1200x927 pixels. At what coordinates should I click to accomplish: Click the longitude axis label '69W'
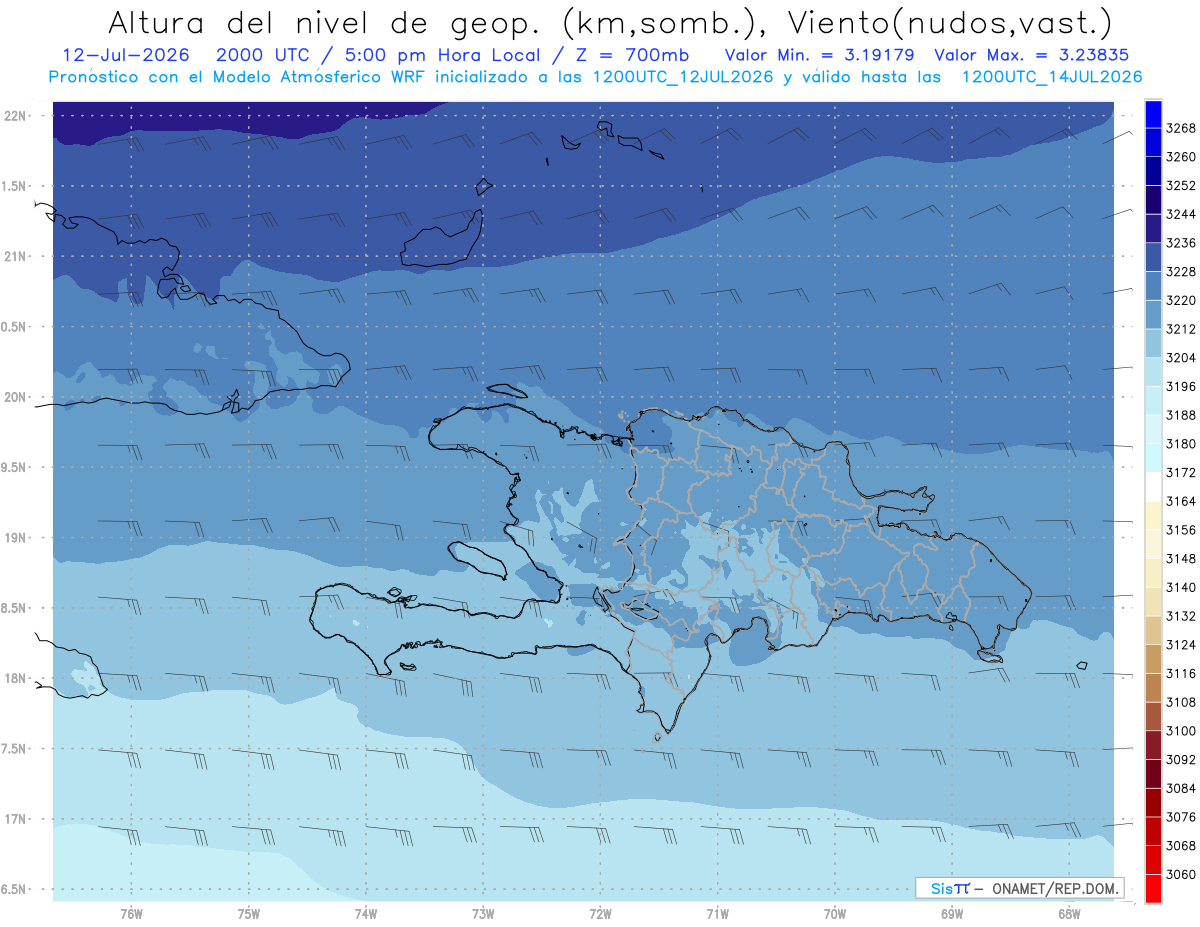point(951,914)
